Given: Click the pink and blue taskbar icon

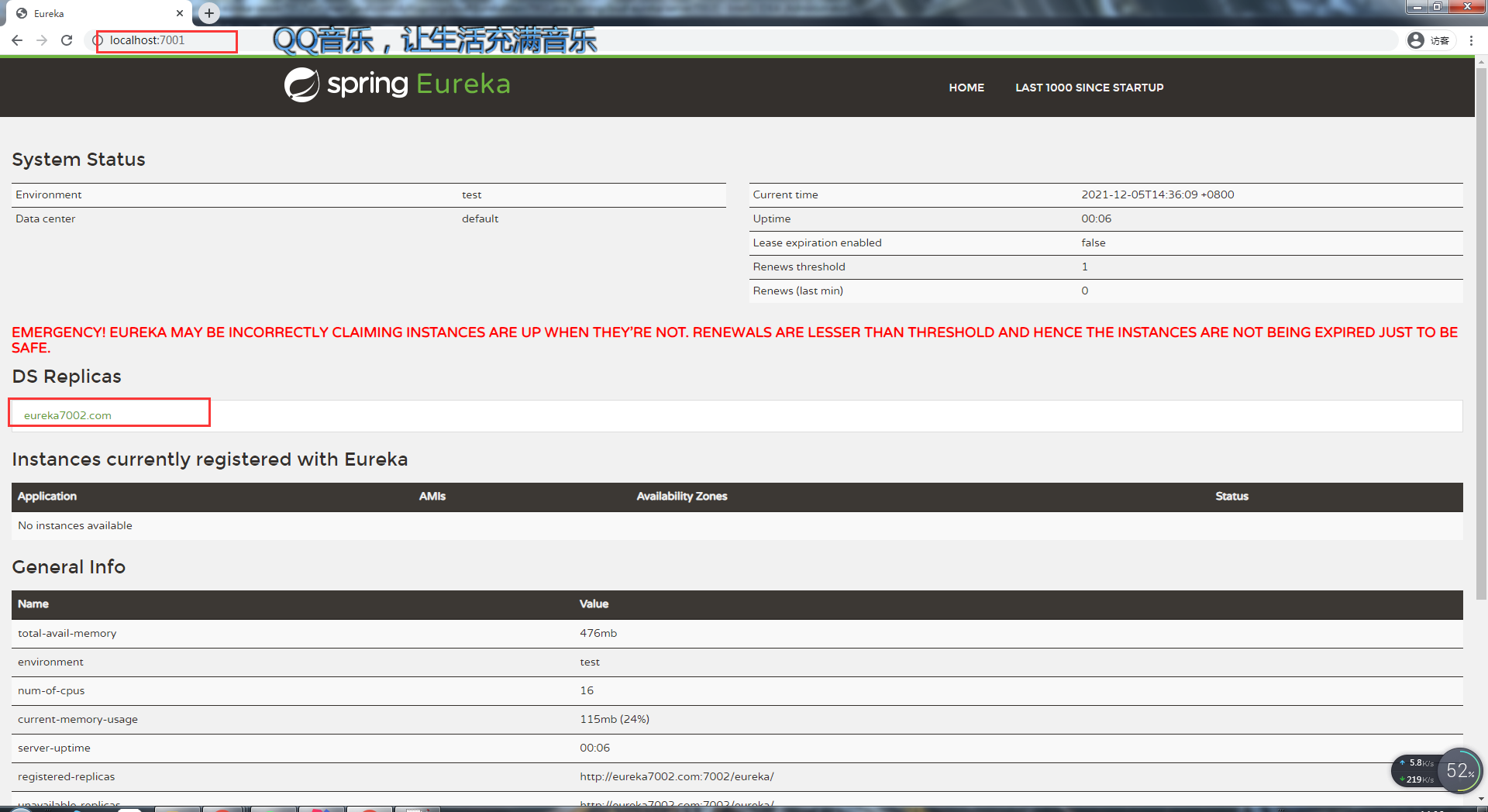Looking at the screenshot, I should pos(322,810).
